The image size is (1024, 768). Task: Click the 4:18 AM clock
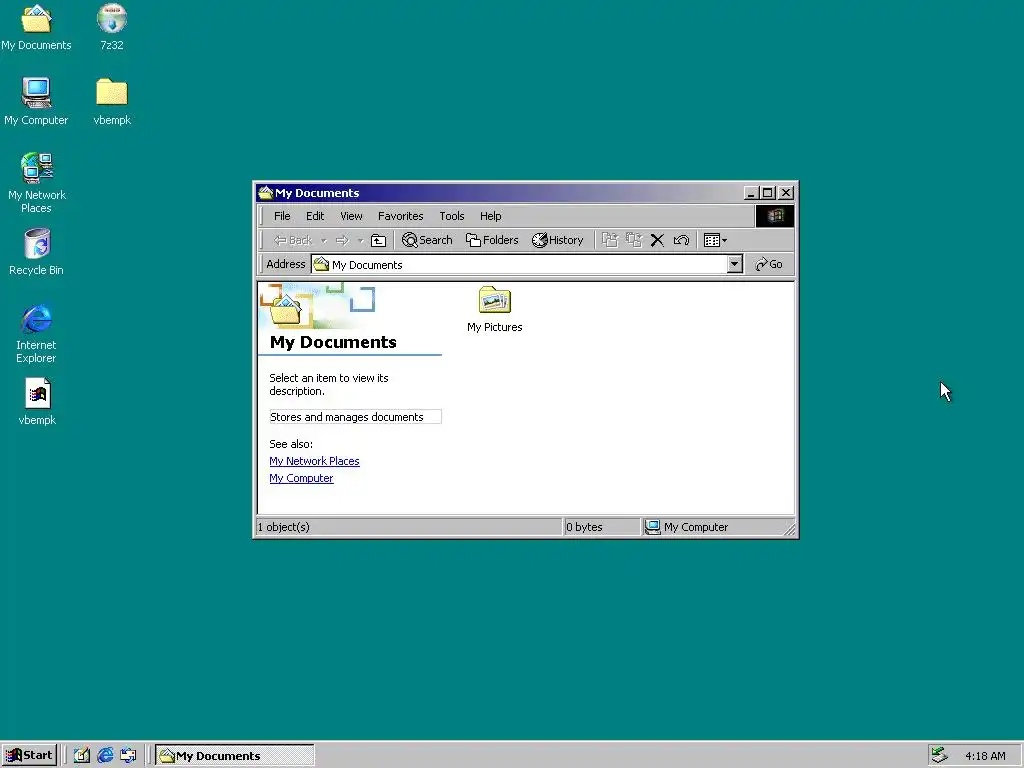point(985,756)
